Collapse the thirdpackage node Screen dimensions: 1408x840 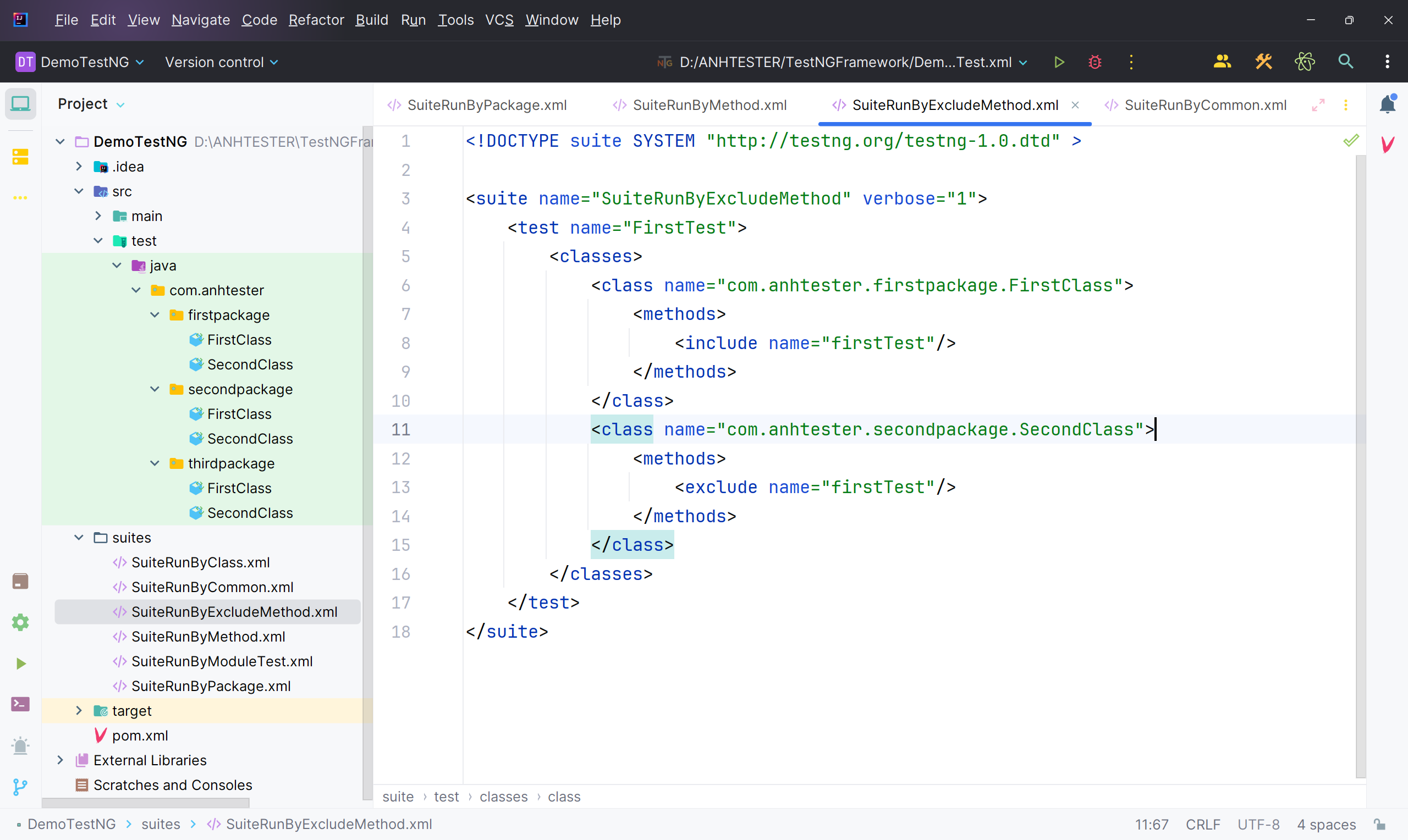point(155,463)
